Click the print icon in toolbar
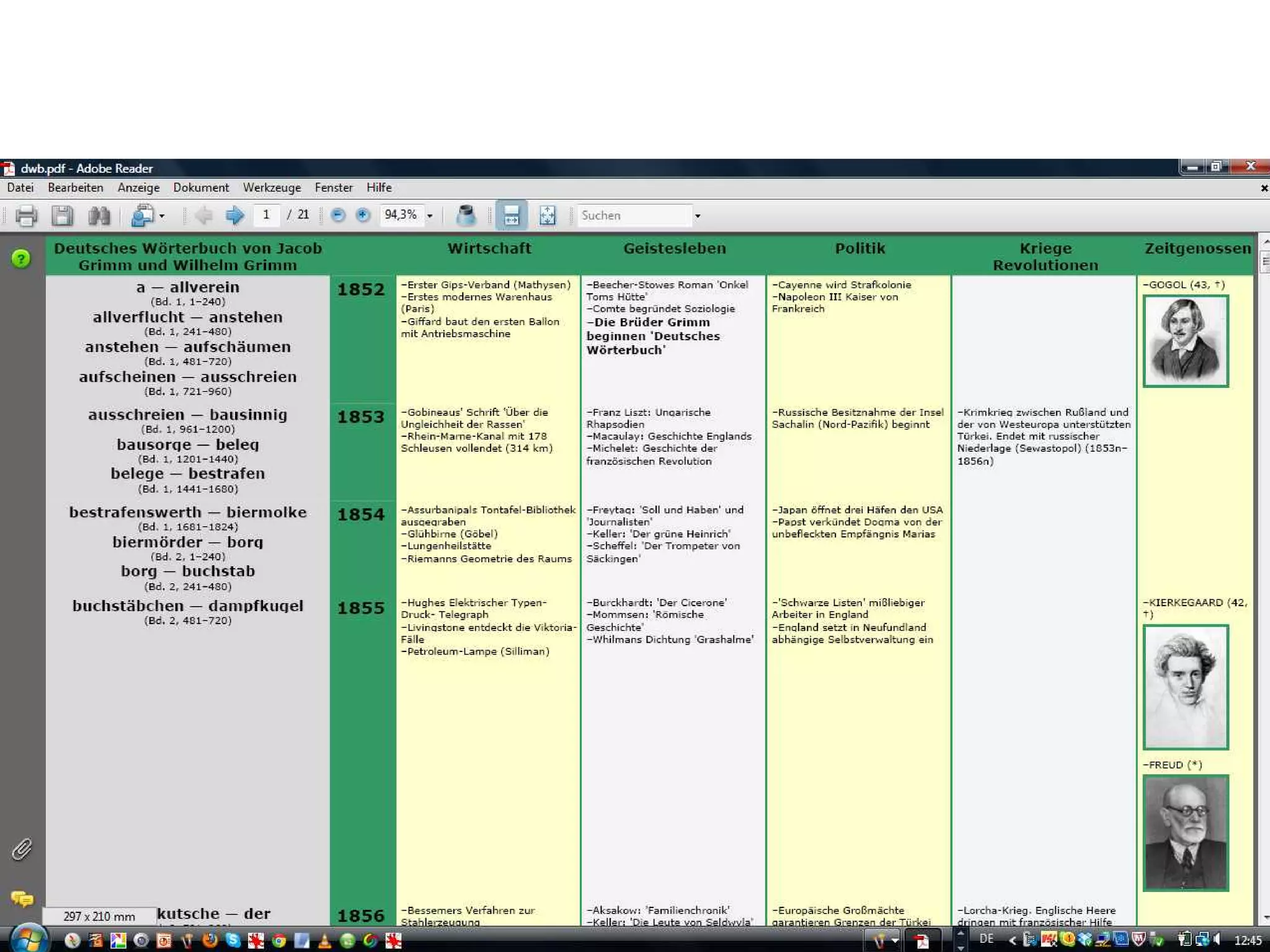This screenshot has height=952, width=1270. (x=25, y=216)
